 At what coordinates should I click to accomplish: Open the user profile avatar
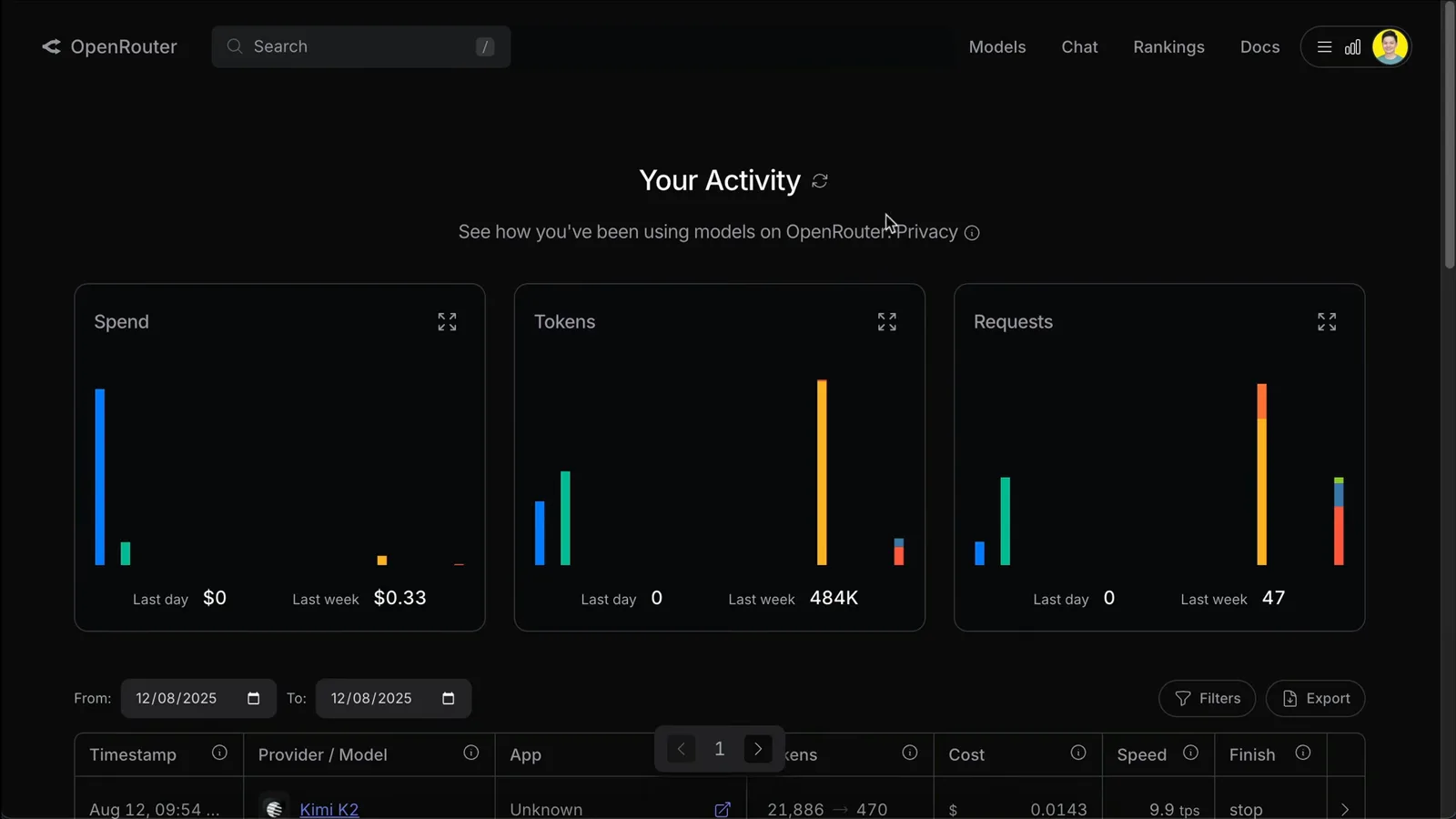[1390, 46]
